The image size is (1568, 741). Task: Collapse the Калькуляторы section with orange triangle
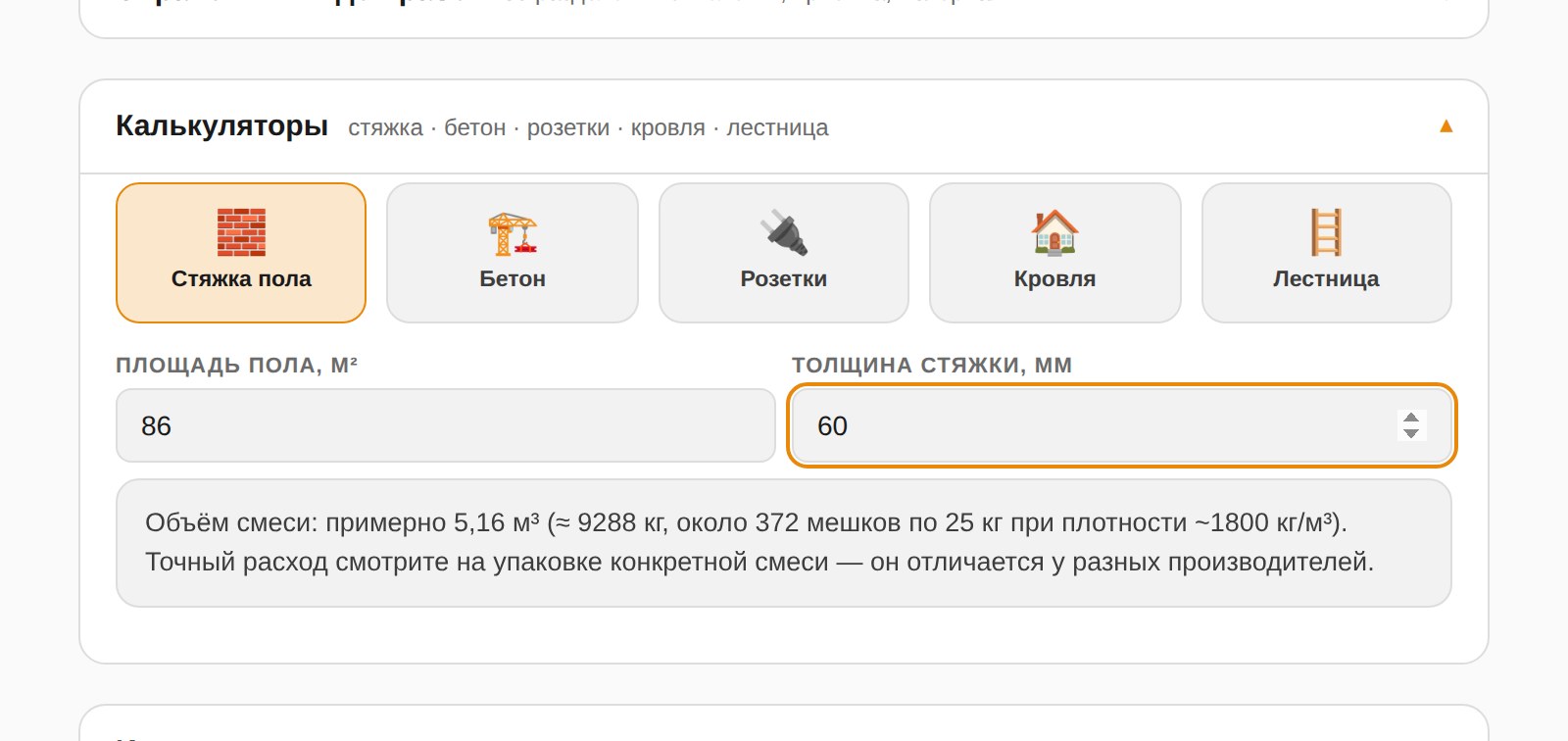coord(1445,126)
